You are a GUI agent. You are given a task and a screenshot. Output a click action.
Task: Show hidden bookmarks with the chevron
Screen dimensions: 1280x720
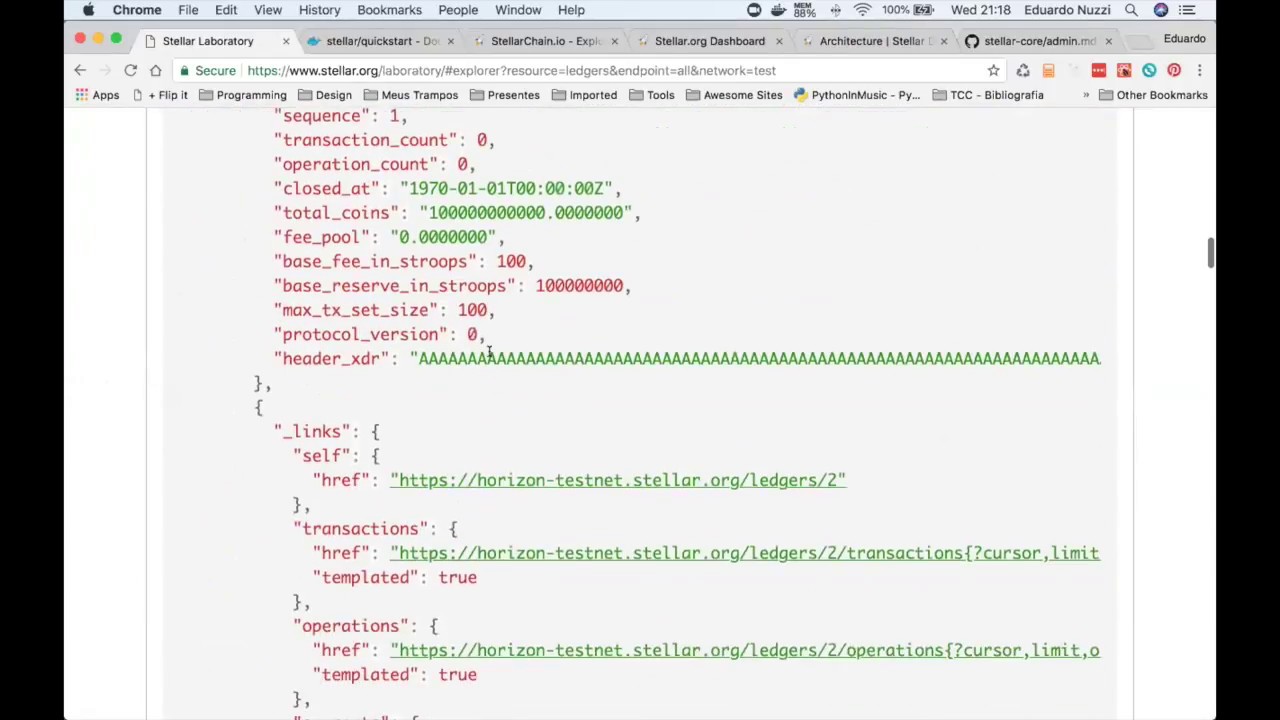[1085, 95]
